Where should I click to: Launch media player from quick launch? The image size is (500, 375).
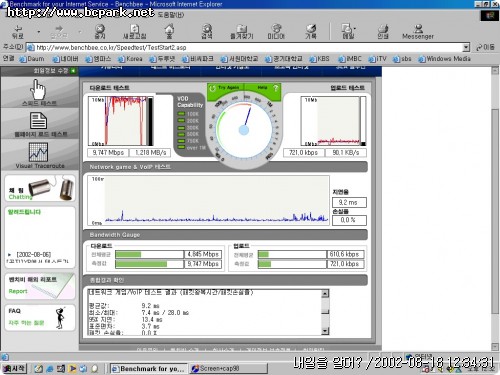[72, 368]
